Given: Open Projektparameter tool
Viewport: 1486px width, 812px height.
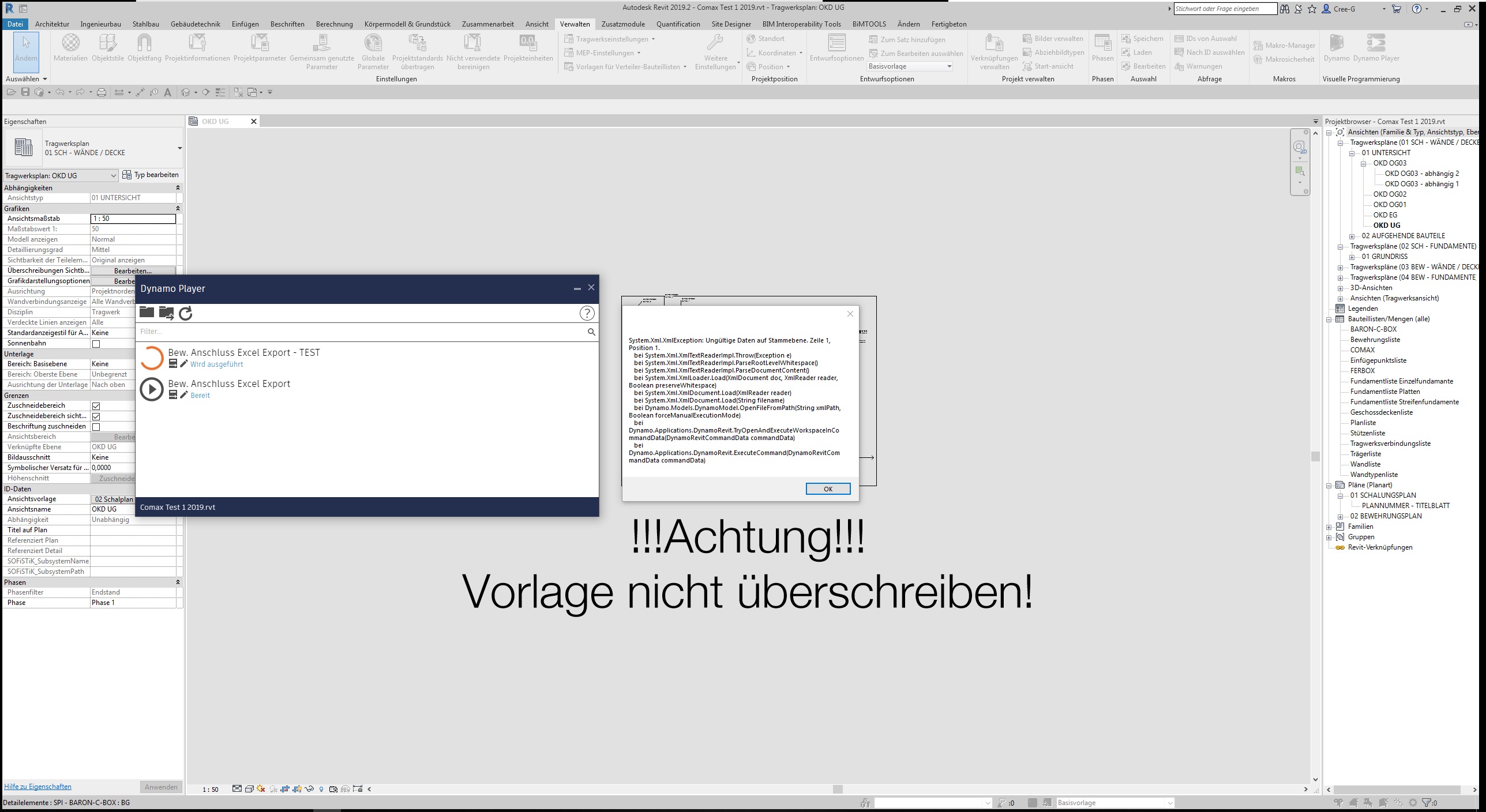Looking at the screenshot, I should (x=260, y=47).
